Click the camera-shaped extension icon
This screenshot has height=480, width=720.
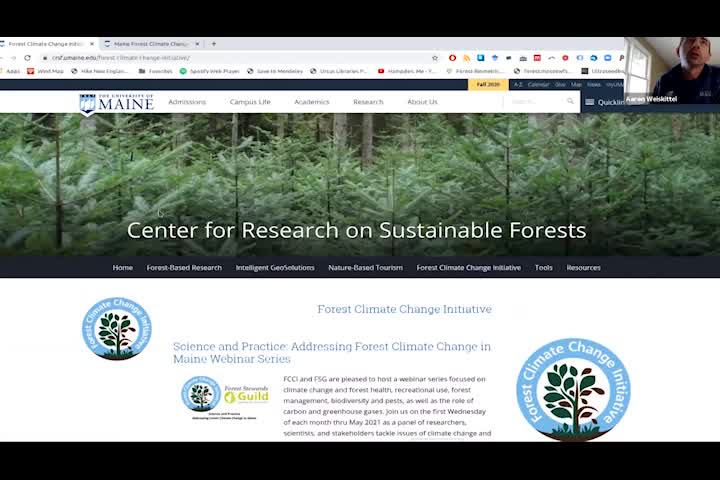point(523,58)
